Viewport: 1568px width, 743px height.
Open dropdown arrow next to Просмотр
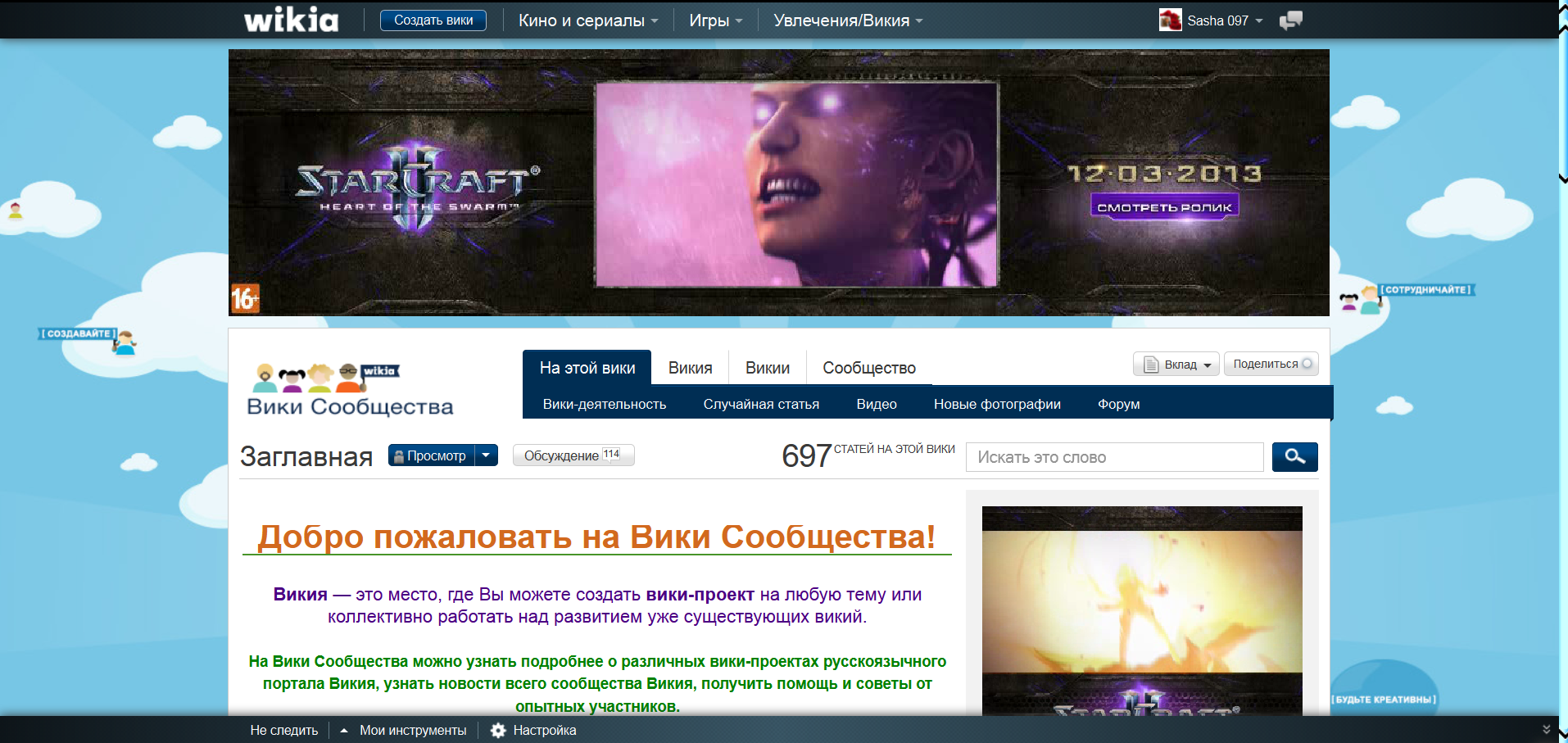[486, 455]
